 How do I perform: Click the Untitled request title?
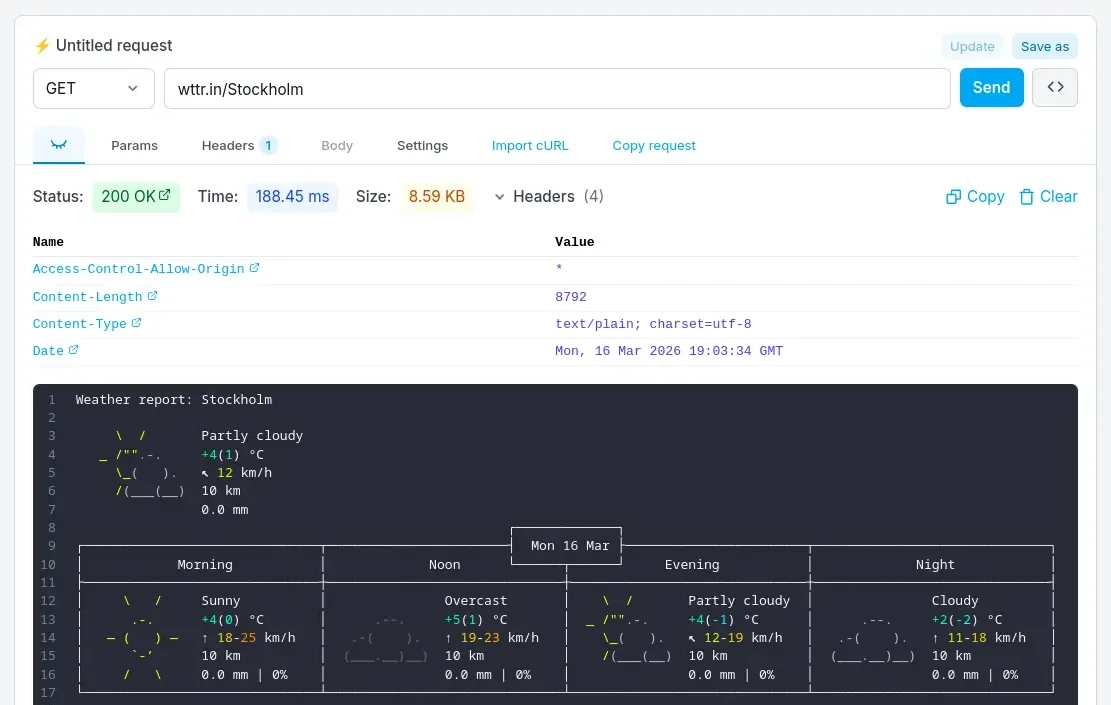coord(114,45)
